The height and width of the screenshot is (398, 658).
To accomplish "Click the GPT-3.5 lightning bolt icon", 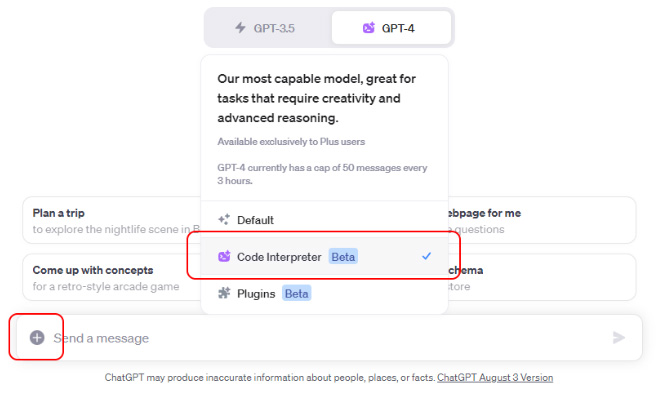I will tap(240, 28).
